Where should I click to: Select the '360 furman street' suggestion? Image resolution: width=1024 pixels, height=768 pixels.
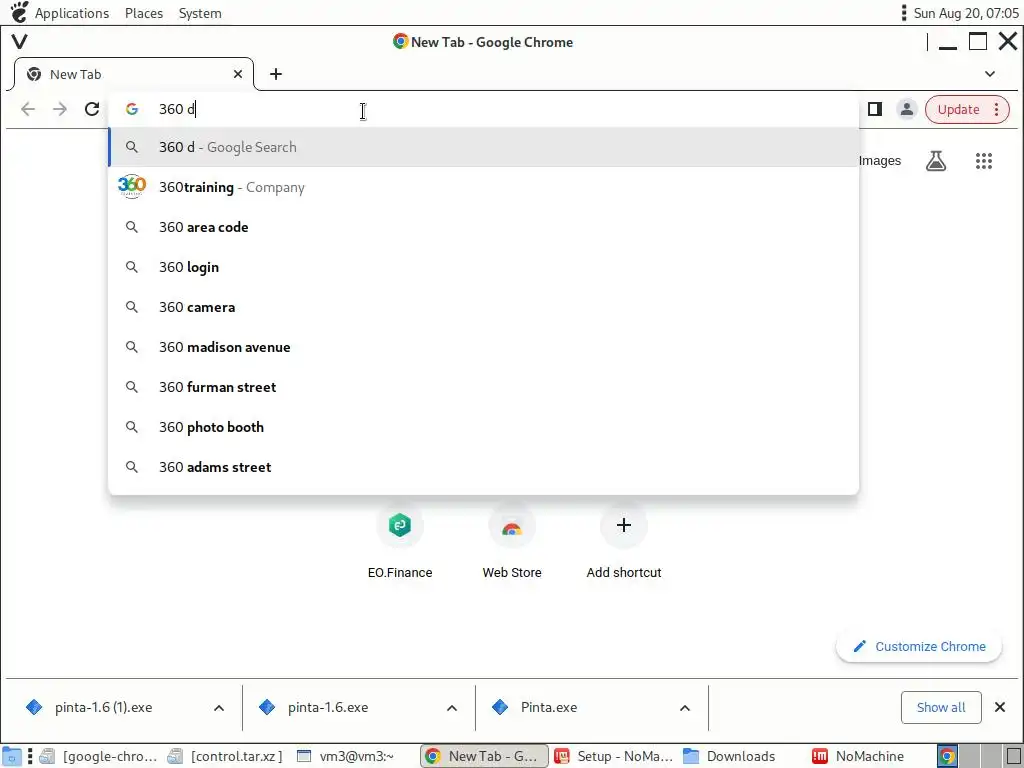pos(483,387)
